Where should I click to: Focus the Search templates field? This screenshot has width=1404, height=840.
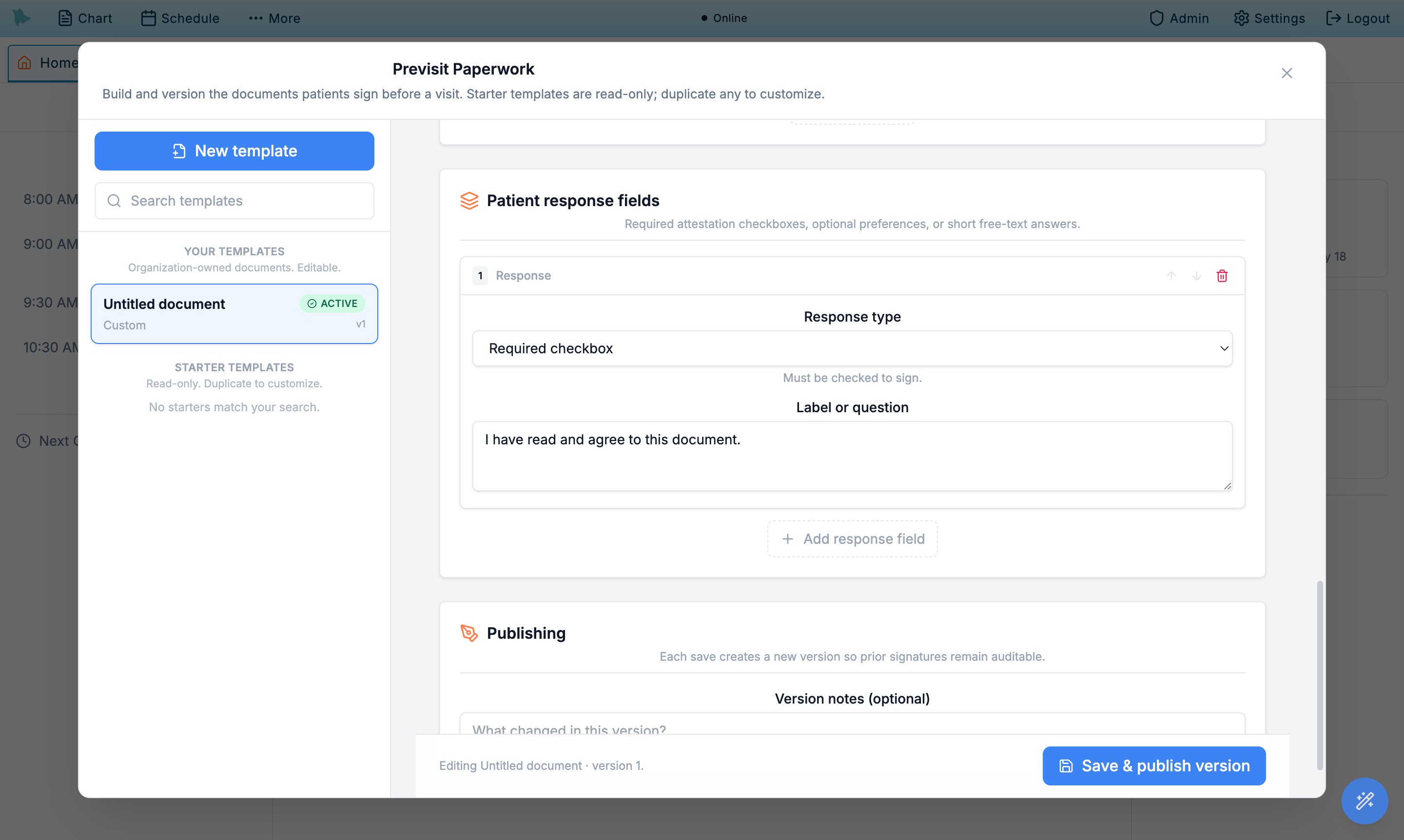click(x=234, y=201)
